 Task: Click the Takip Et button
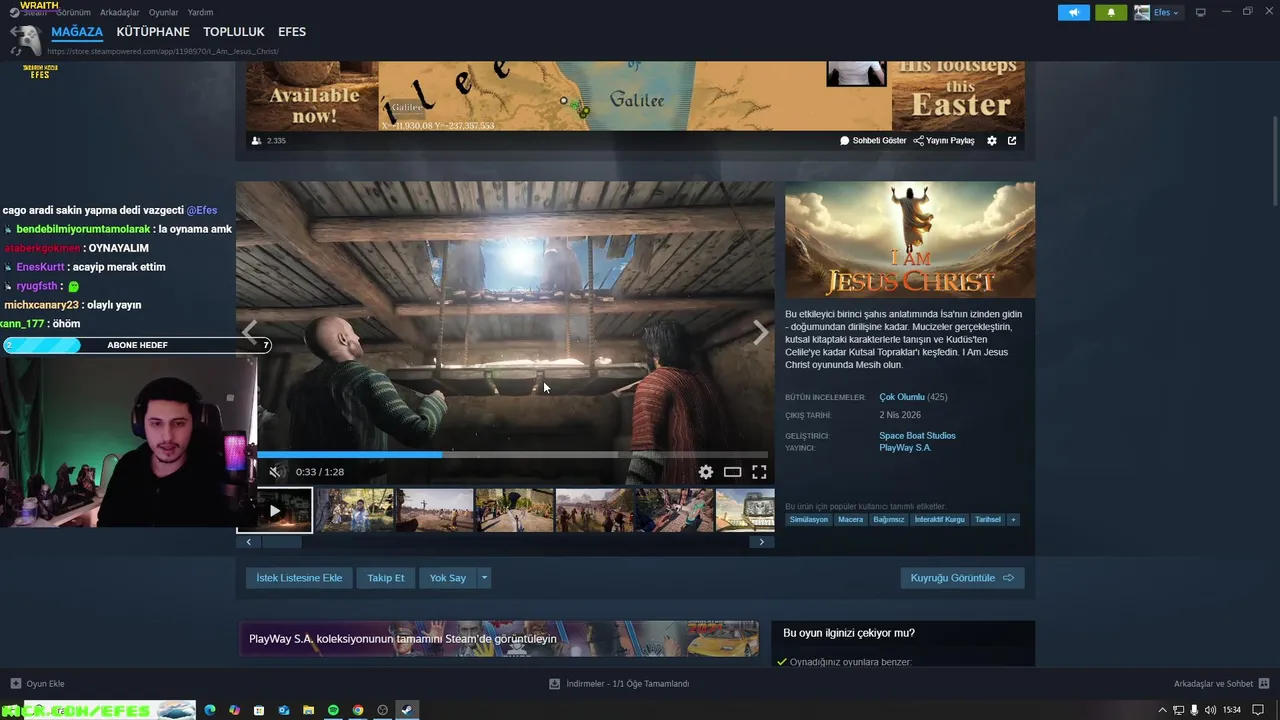(386, 578)
